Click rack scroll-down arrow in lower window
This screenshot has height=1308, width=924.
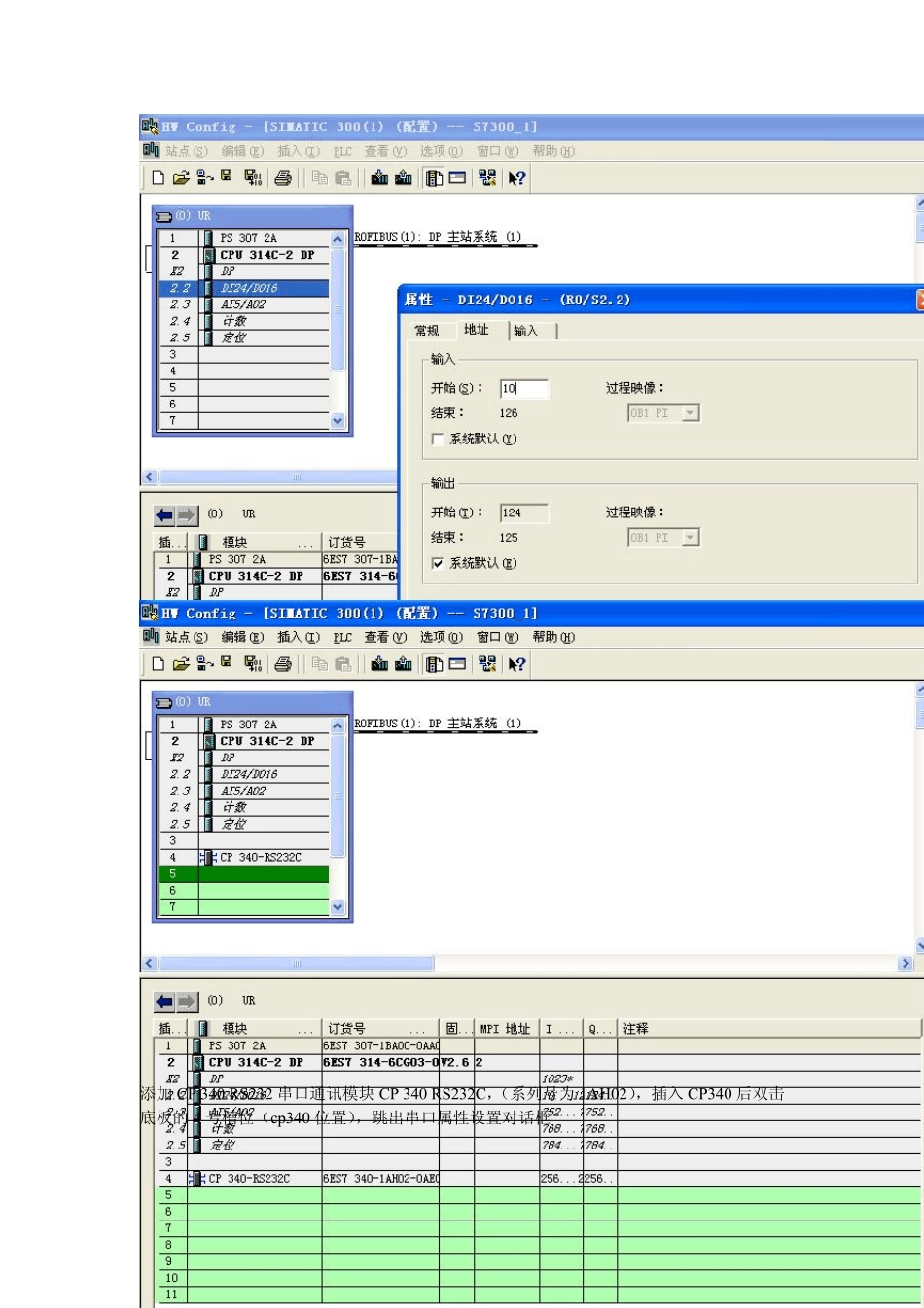pyautogui.click(x=338, y=907)
